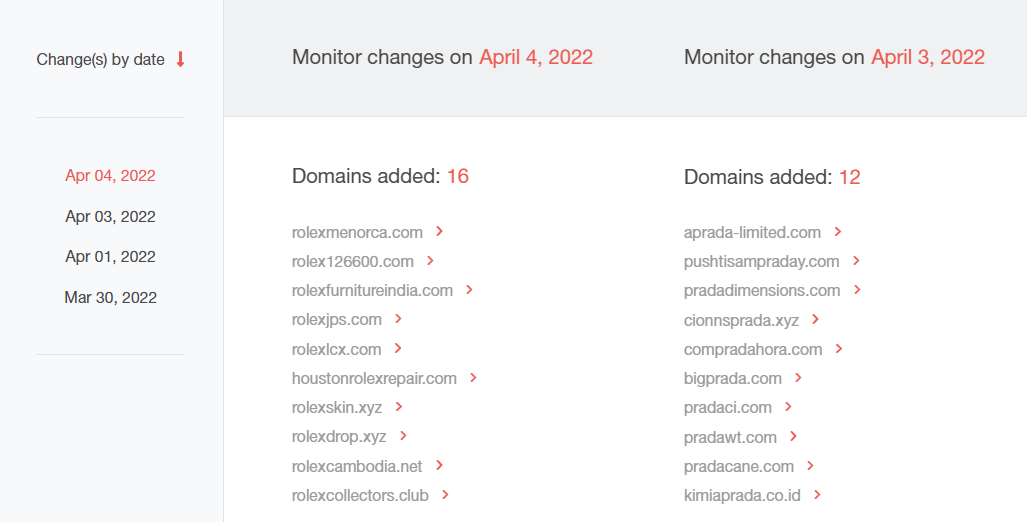Click the arrow next to aprada-limited.com

(838, 231)
